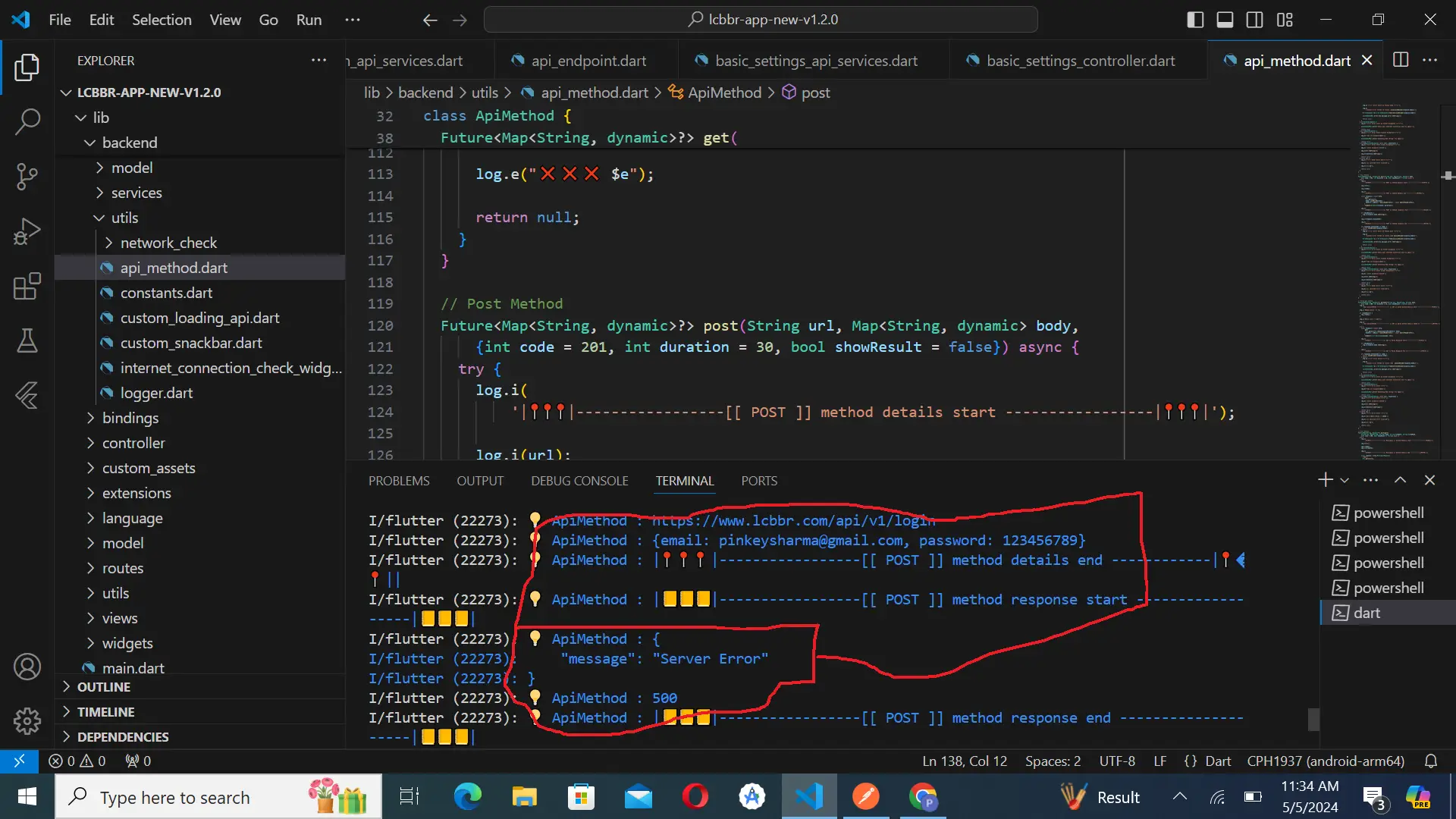Click the errors and warnings status indicator
The width and height of the screenshot is (1456, 819).
click(x=77, y=761)
